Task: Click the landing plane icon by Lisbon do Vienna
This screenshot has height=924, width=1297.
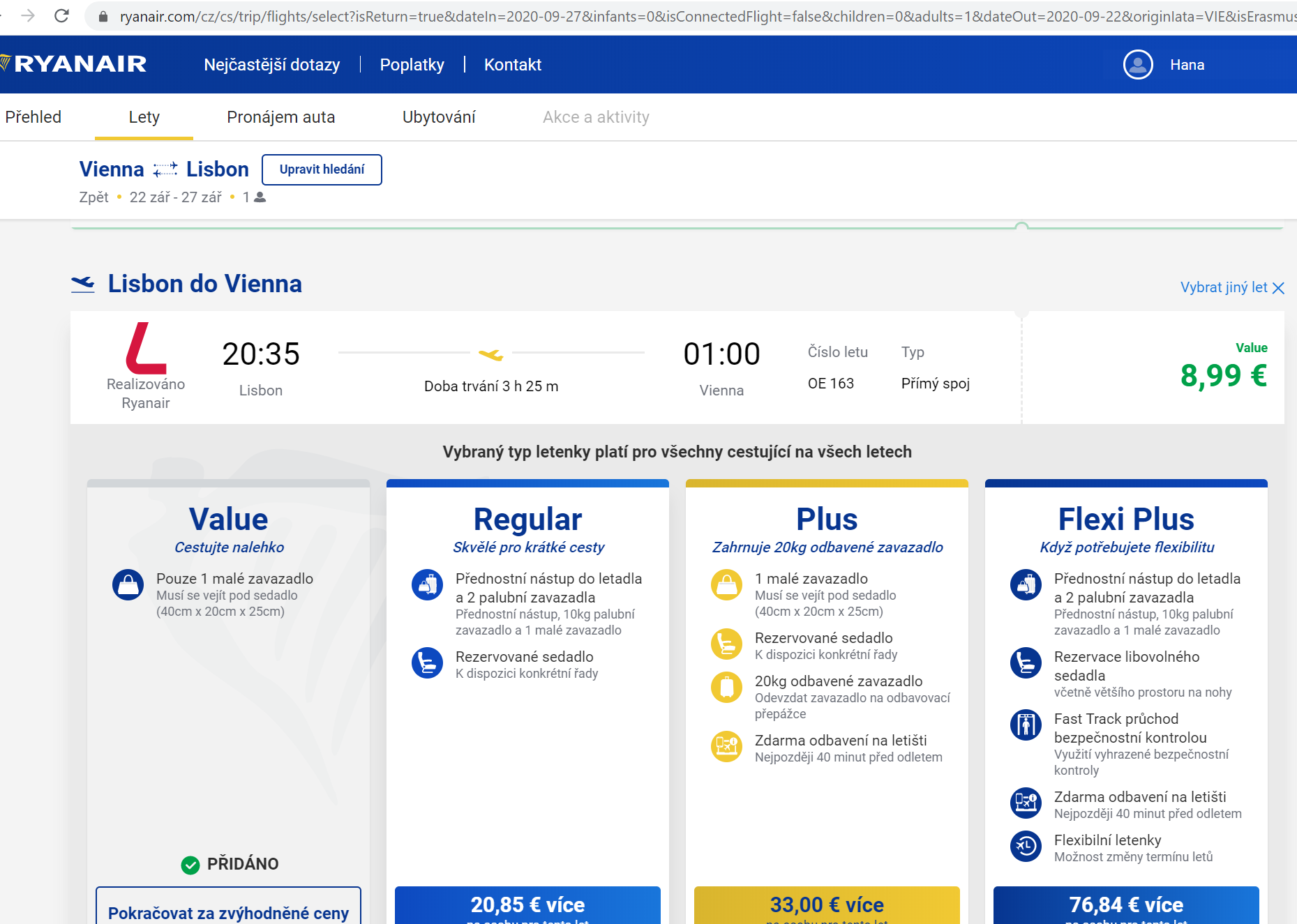Action: [83, 284]
